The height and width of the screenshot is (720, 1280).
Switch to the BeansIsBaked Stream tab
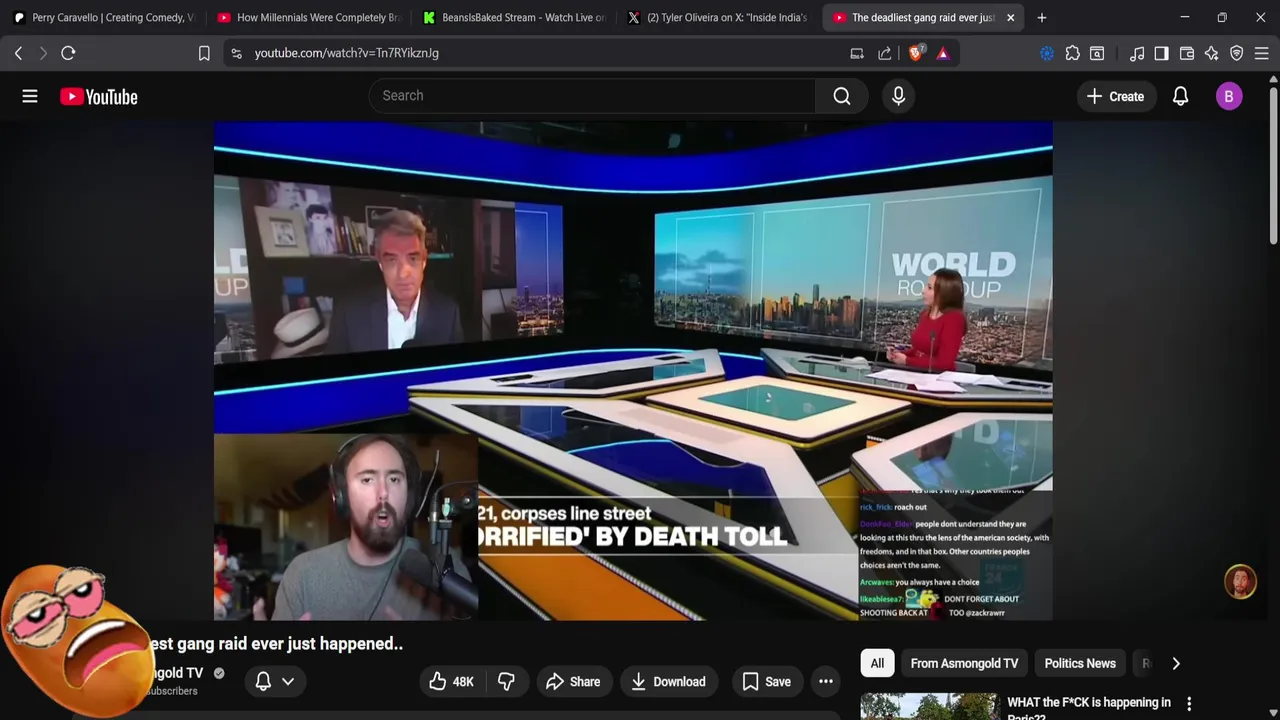513,17
